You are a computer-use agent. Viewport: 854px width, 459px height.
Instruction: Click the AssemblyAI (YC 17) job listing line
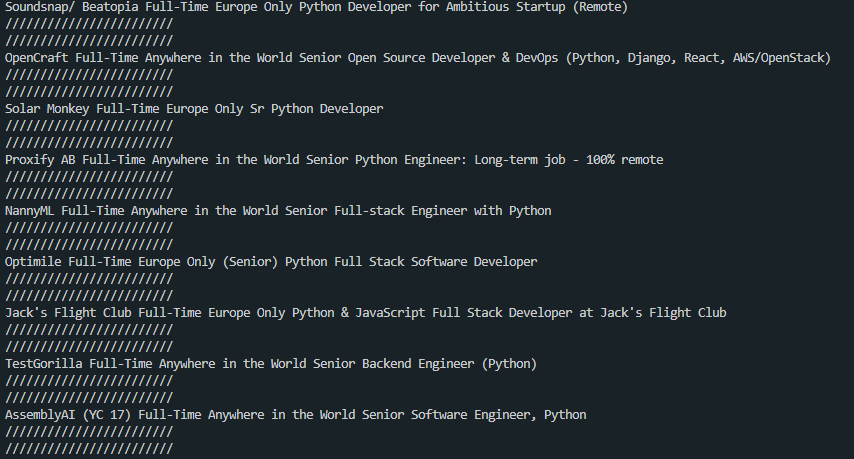click(x=295, y=415)
